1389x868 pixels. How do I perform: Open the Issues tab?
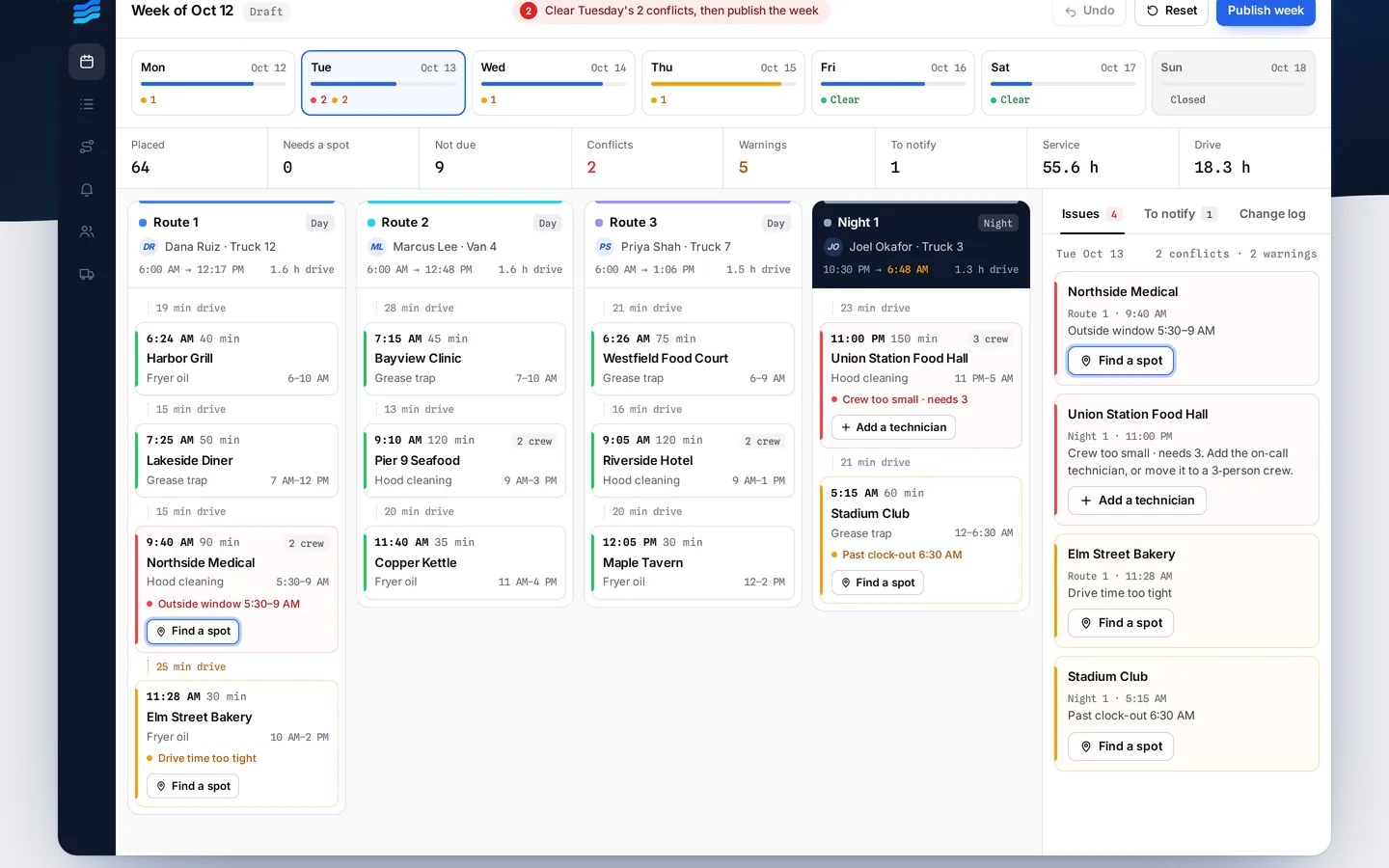1091,214
